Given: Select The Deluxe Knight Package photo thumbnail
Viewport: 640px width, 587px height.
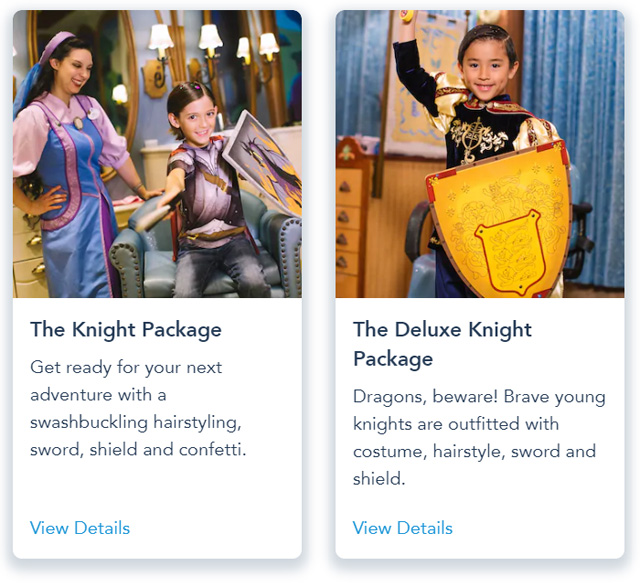Looking at the screenshot, I should point(480,154).
